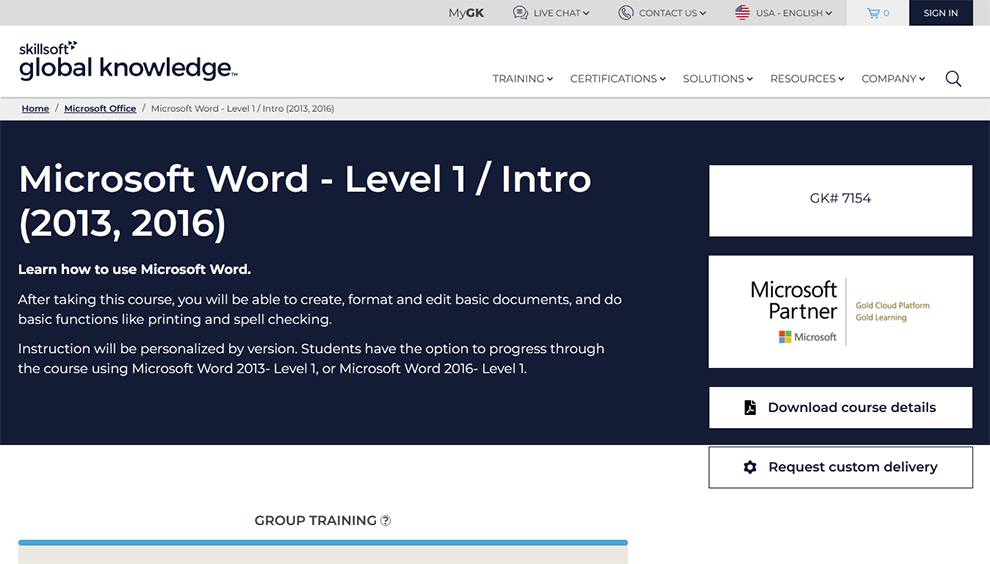The height and width of the screenshot is (564, 990).
Task: Click the PDF file icon on download
Action: click(x=750, y=407)
